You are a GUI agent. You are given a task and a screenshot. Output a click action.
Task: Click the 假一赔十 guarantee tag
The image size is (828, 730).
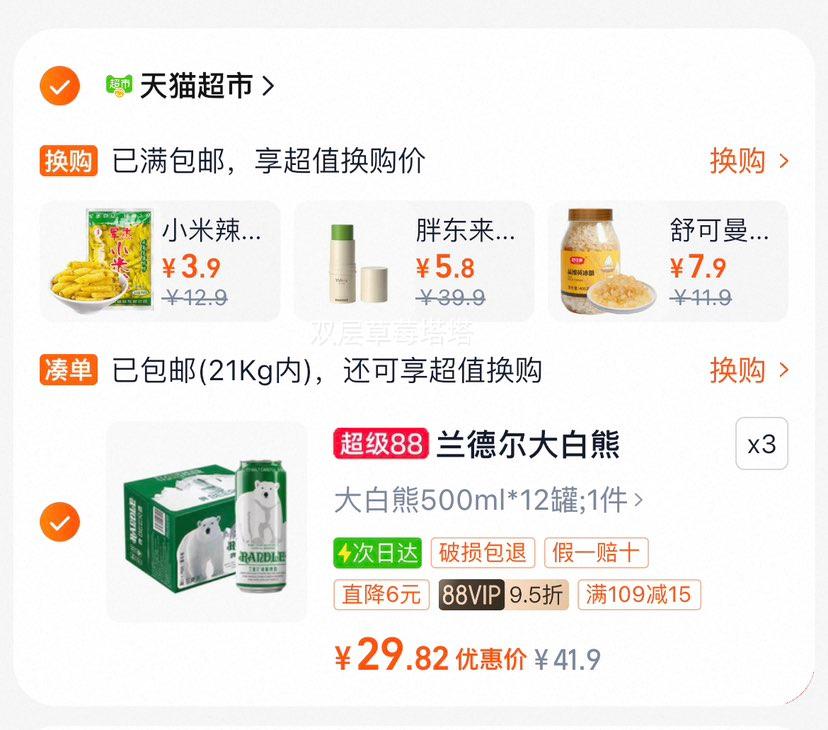(x=596, y=553)
